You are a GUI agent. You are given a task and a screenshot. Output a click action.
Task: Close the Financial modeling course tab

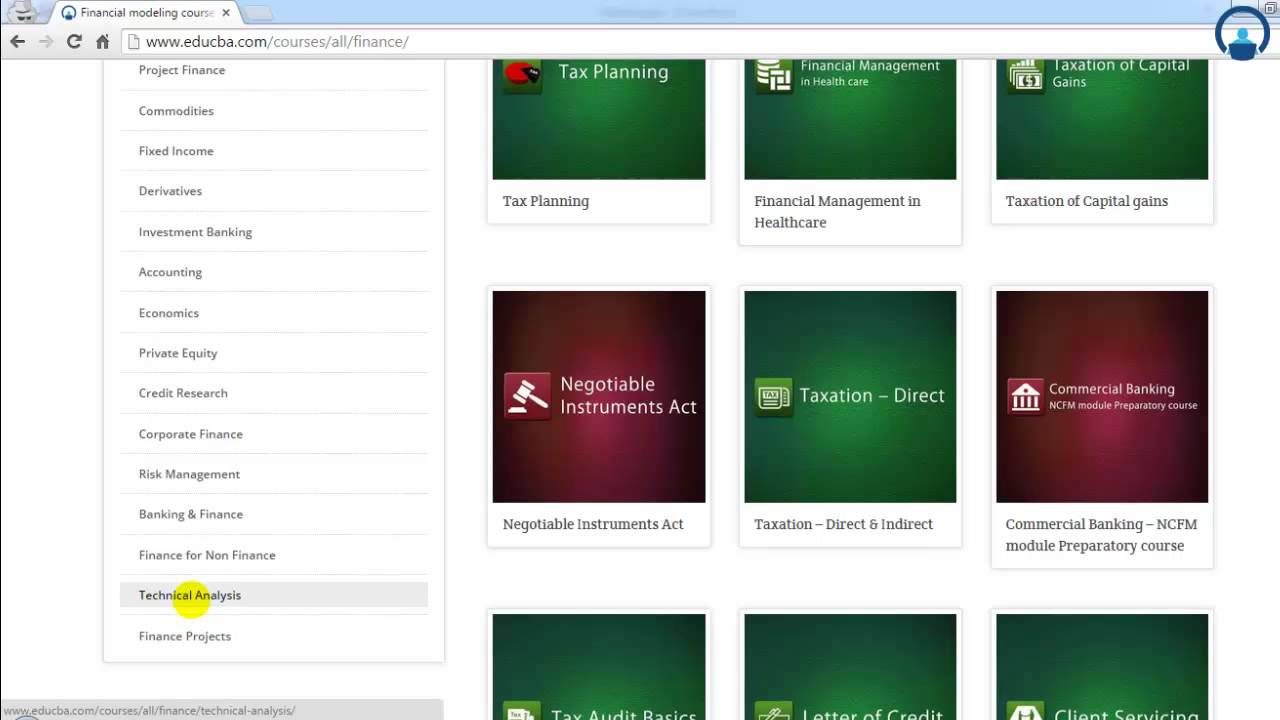coord(224,13)
